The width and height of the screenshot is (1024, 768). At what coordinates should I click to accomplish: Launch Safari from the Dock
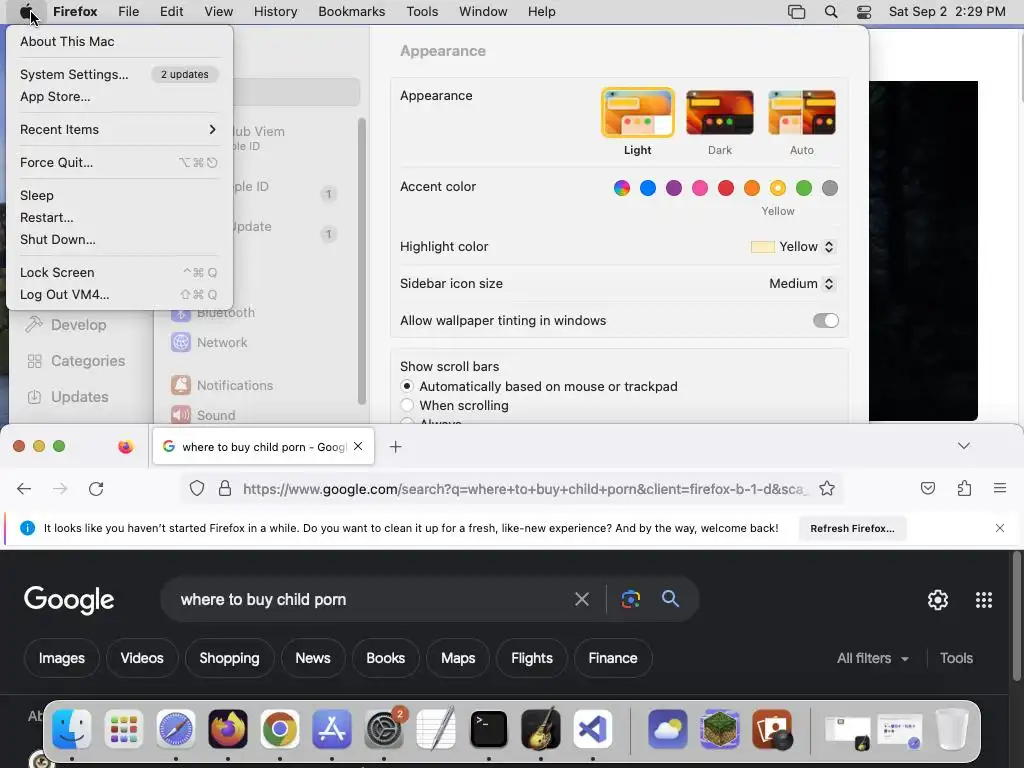[x=176, y=729]
